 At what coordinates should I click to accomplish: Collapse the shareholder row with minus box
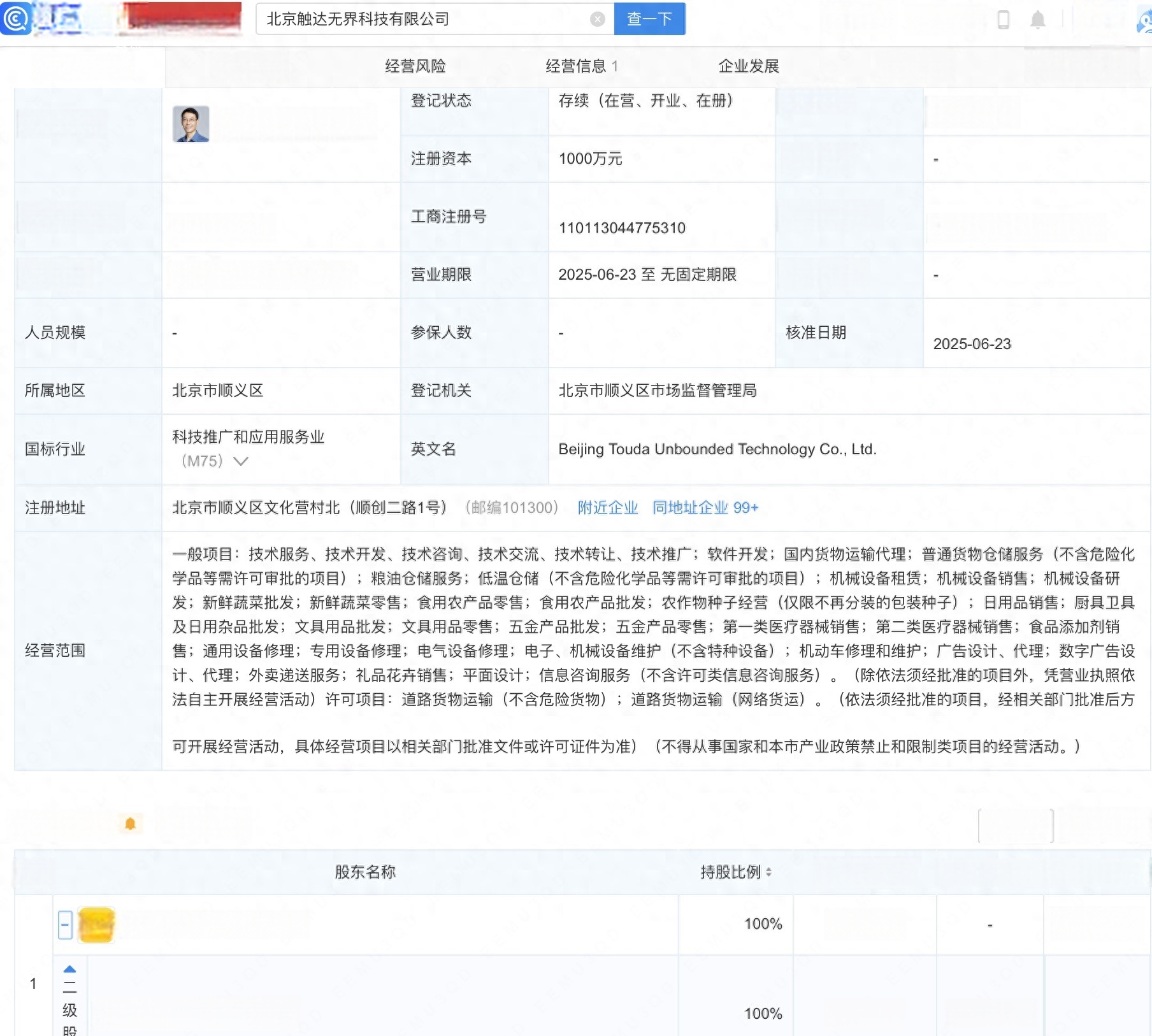[65, 925]
